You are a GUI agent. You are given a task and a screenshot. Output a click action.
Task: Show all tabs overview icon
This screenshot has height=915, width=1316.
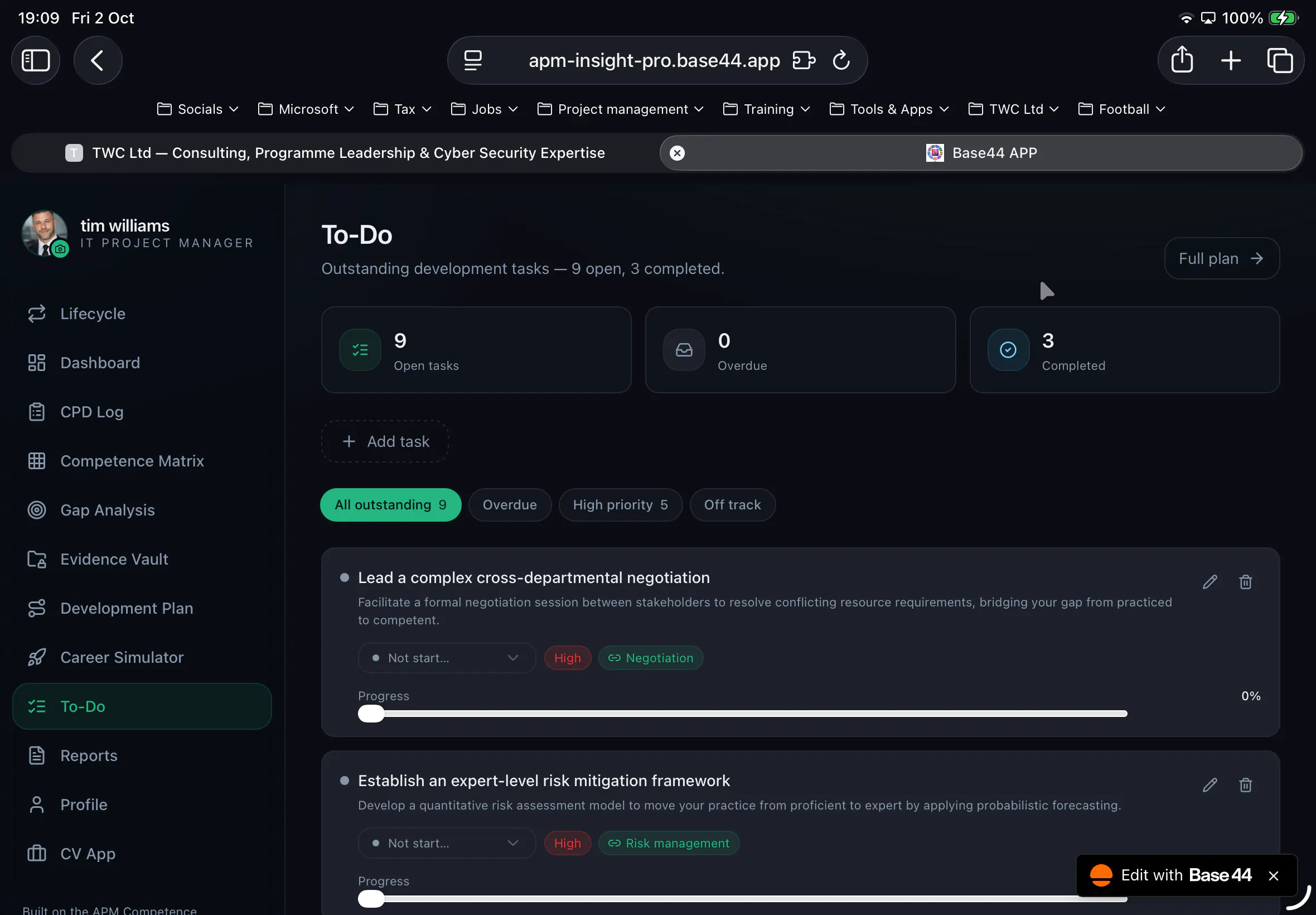(x=1279, y=60)
